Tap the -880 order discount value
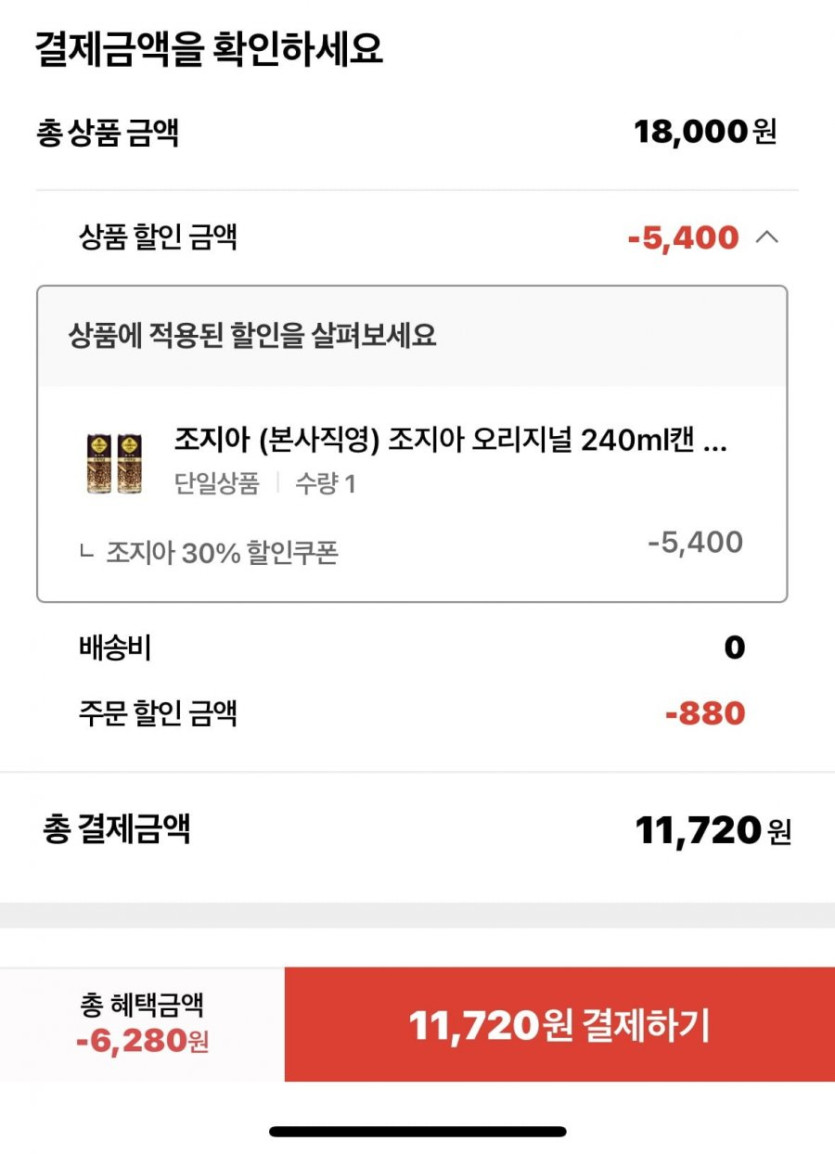The width and height of the screenshot is (835, 1154). pyautogui.click(x=705, y=714)
